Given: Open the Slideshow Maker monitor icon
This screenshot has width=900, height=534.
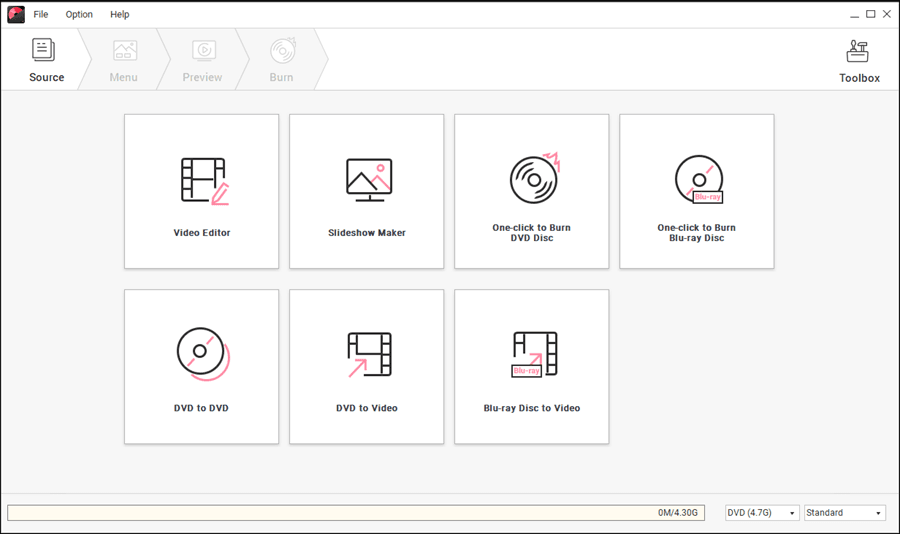Looking at the screenshot, I should click(x=369, y=180).
